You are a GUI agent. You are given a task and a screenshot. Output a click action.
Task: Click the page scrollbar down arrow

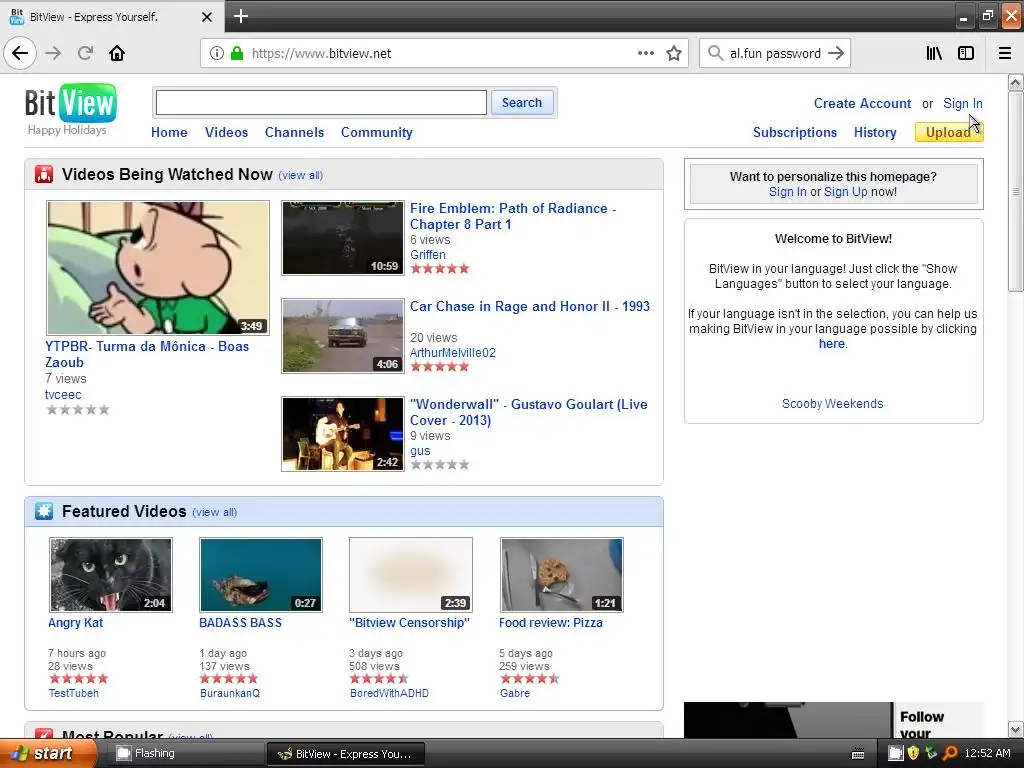(1016, 729)
